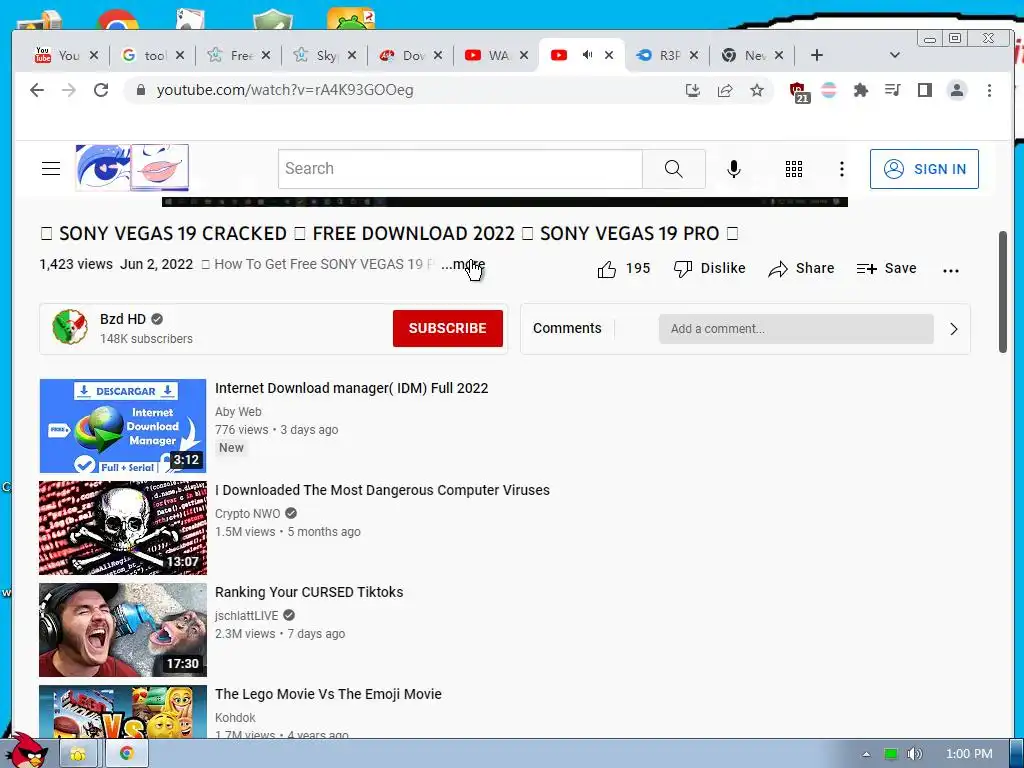Image resolution: width=1024 pixels, height=768 pixels.
Task: Bookmark this page with the star icon
Action: tap(757, 90)
